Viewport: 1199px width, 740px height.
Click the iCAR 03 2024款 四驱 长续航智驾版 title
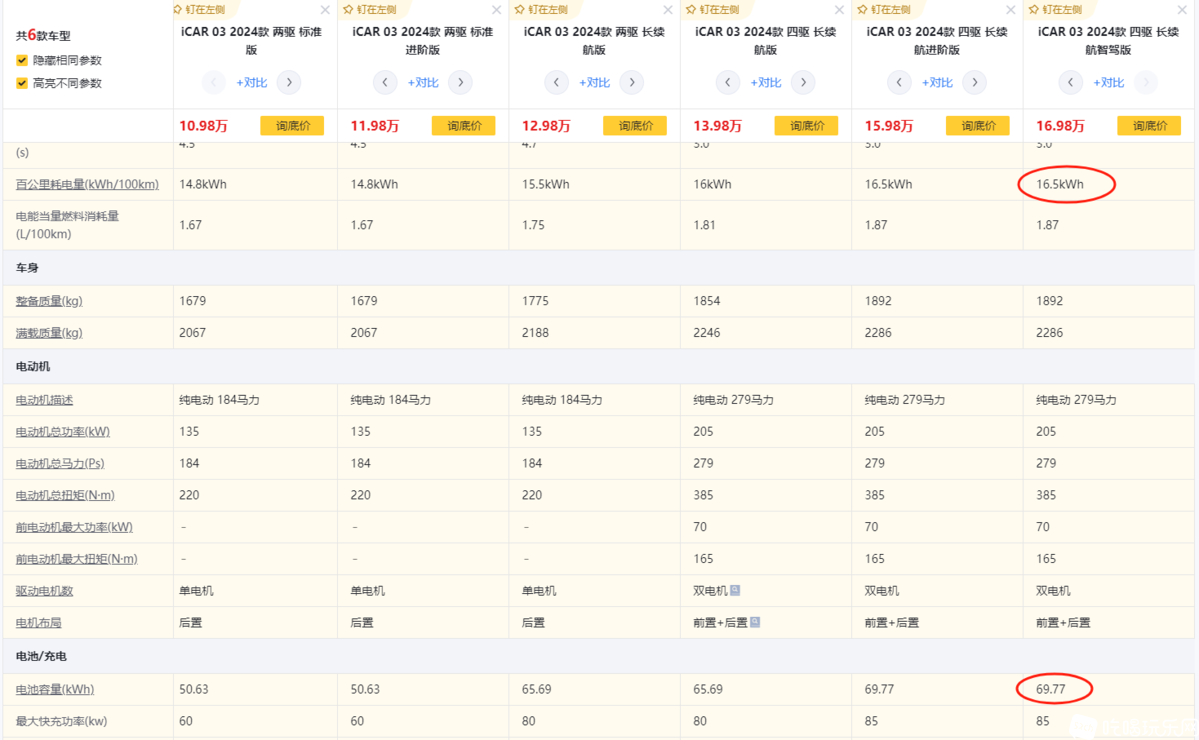[1108, 41]
